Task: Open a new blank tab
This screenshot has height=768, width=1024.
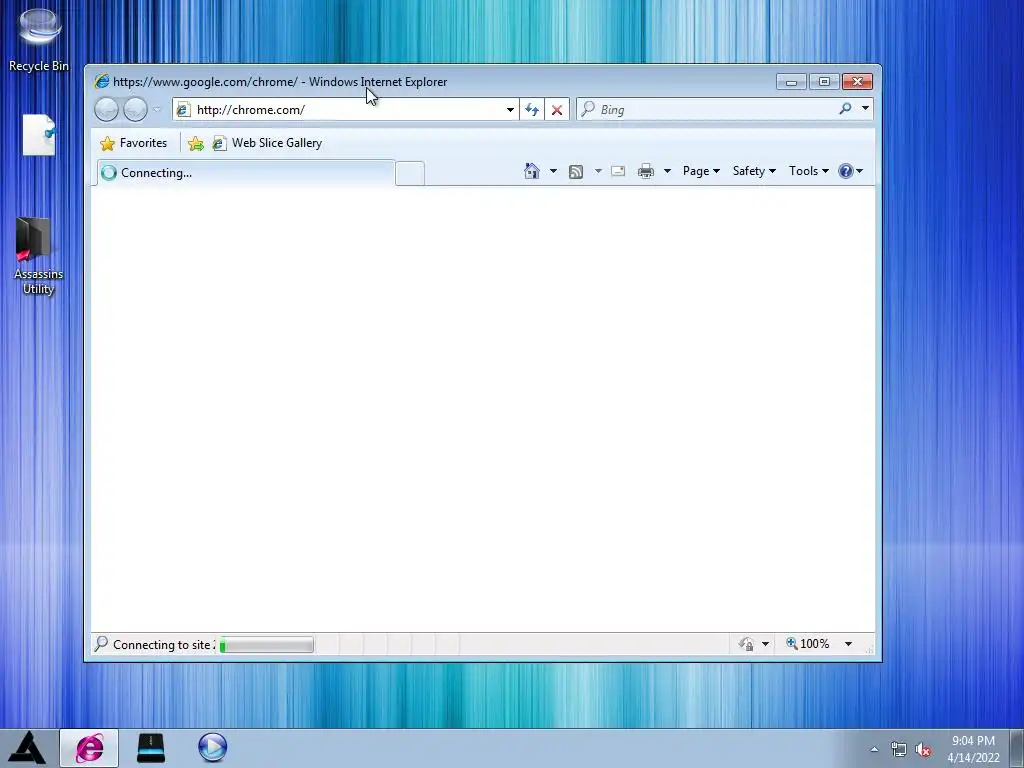Action: [x=410, y=174]
